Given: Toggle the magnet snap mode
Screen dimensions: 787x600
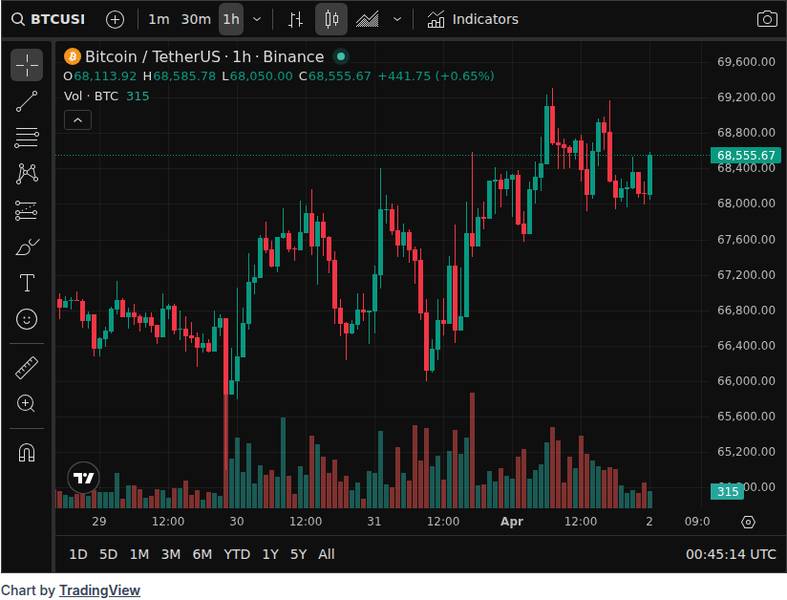Looking at the screenshot, I should coord(27,452).
